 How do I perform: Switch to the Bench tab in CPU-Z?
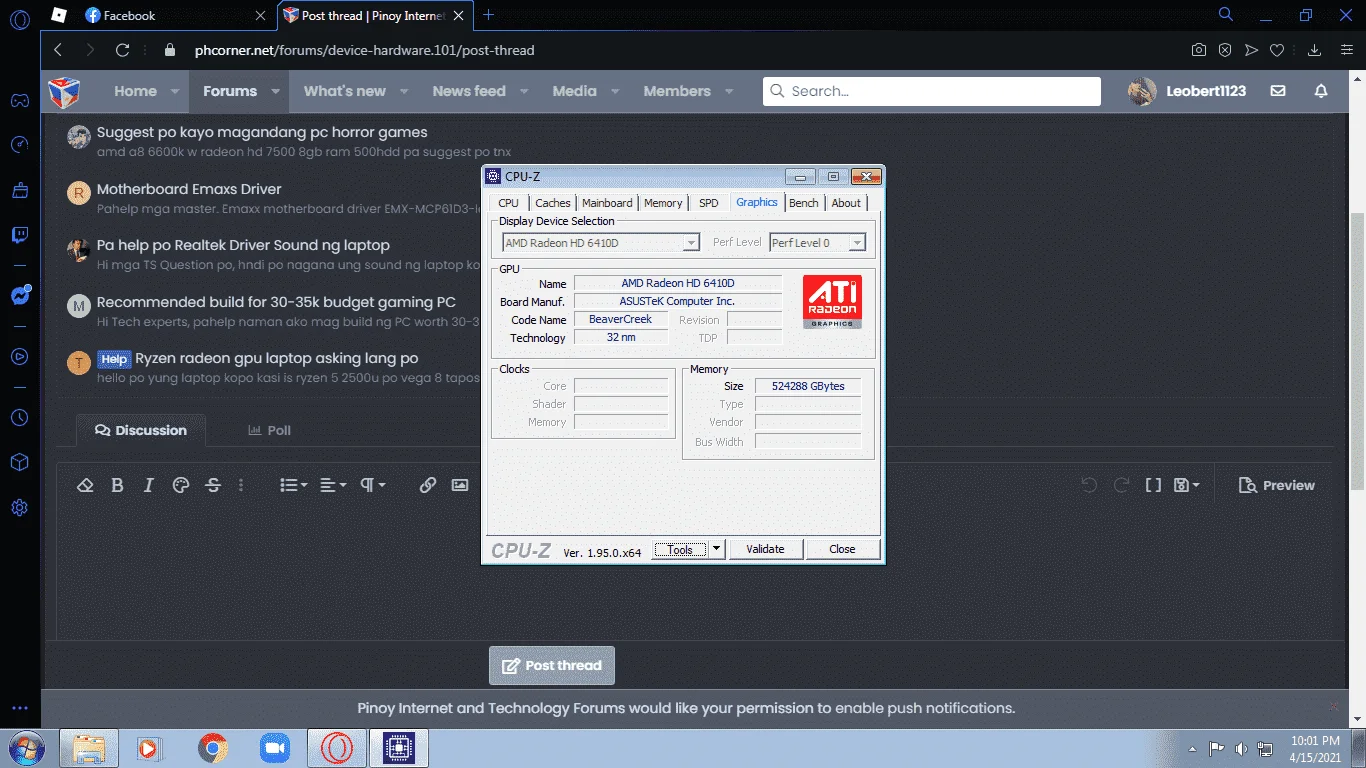(x=804, y=203)
